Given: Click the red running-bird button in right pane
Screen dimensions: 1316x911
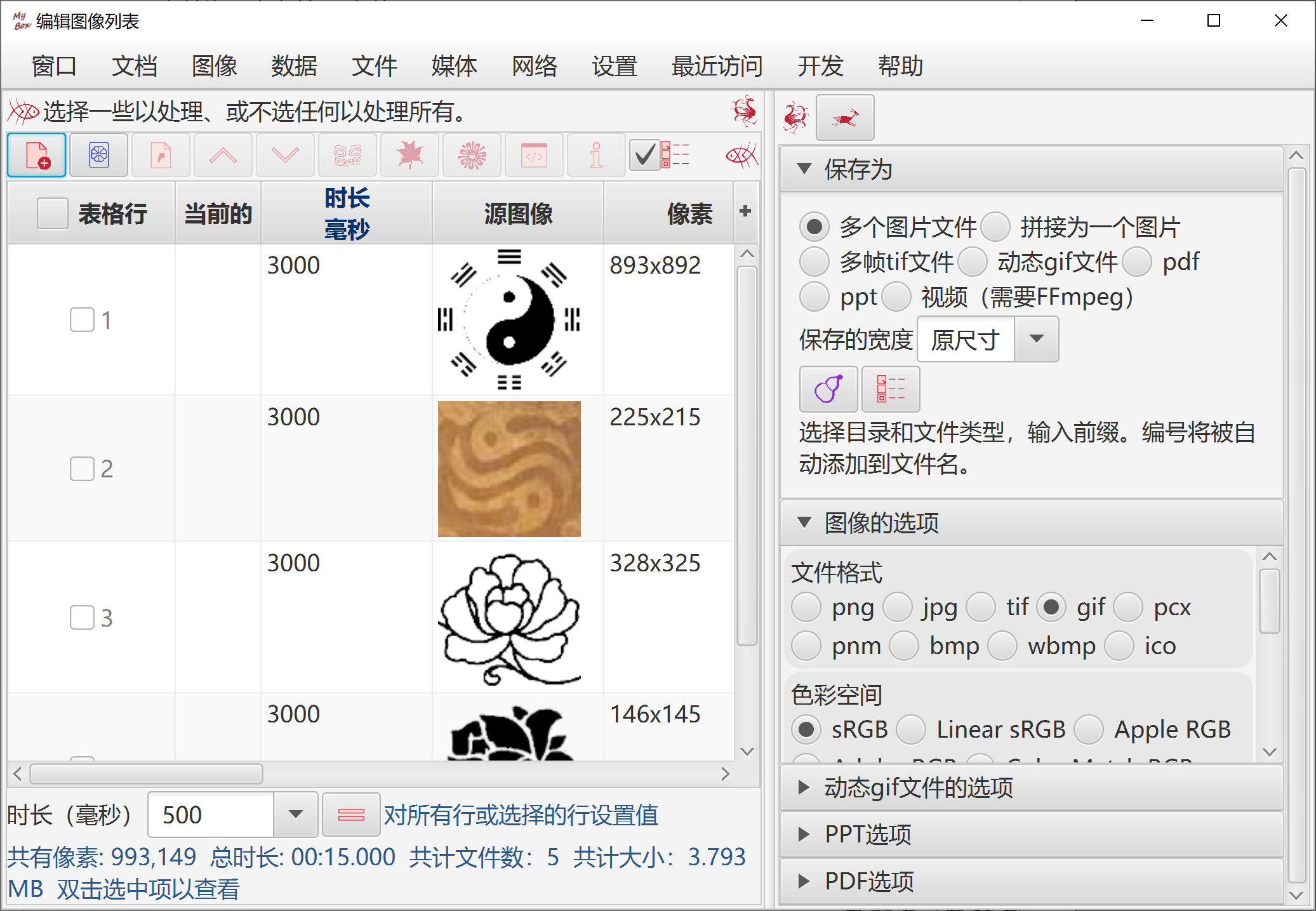Looking at the screenshot, I should (x=845, y=117).
